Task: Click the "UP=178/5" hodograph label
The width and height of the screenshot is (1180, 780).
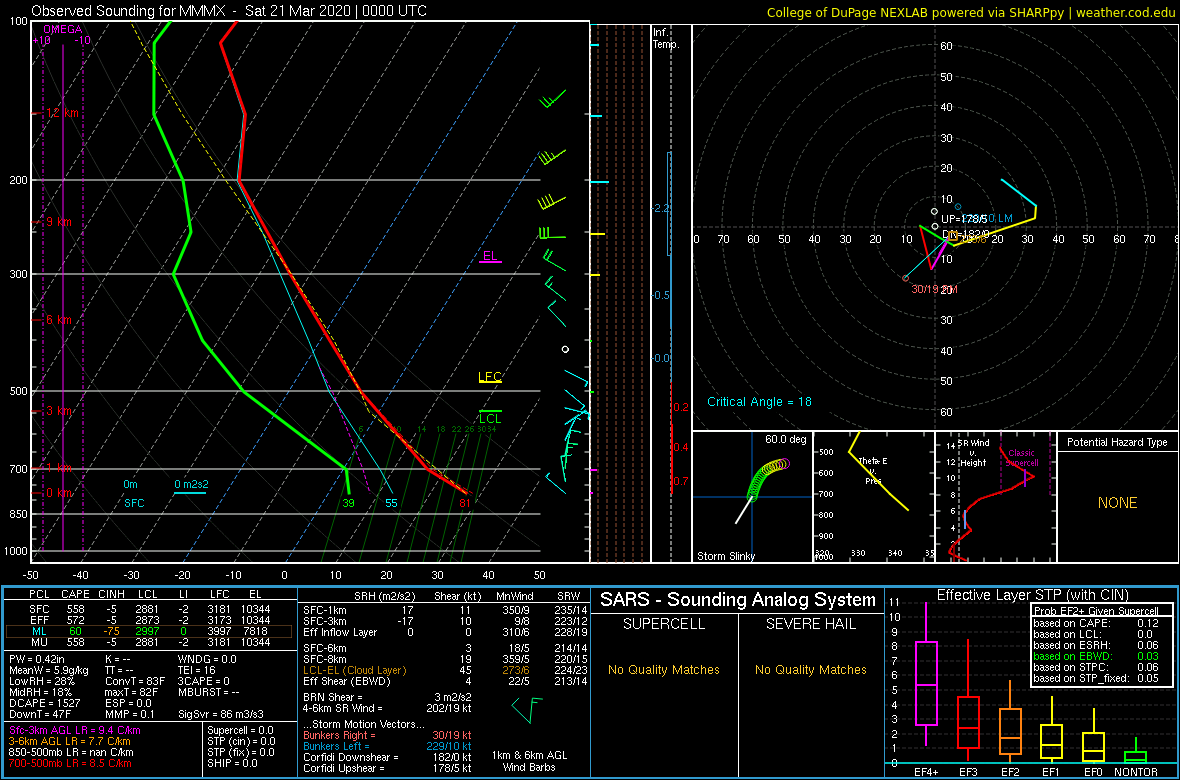Action: coord(964,218)
